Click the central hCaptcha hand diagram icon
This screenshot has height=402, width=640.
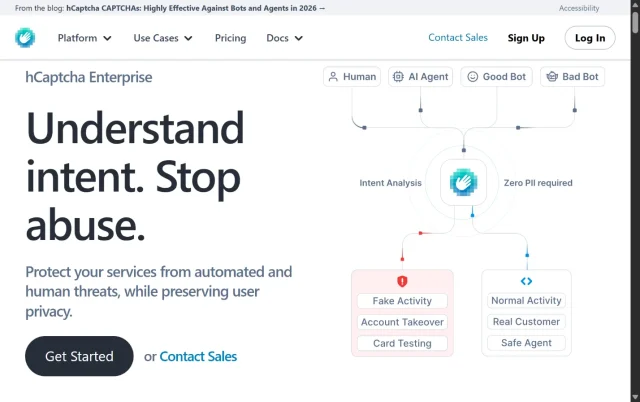tap(463, 182)
